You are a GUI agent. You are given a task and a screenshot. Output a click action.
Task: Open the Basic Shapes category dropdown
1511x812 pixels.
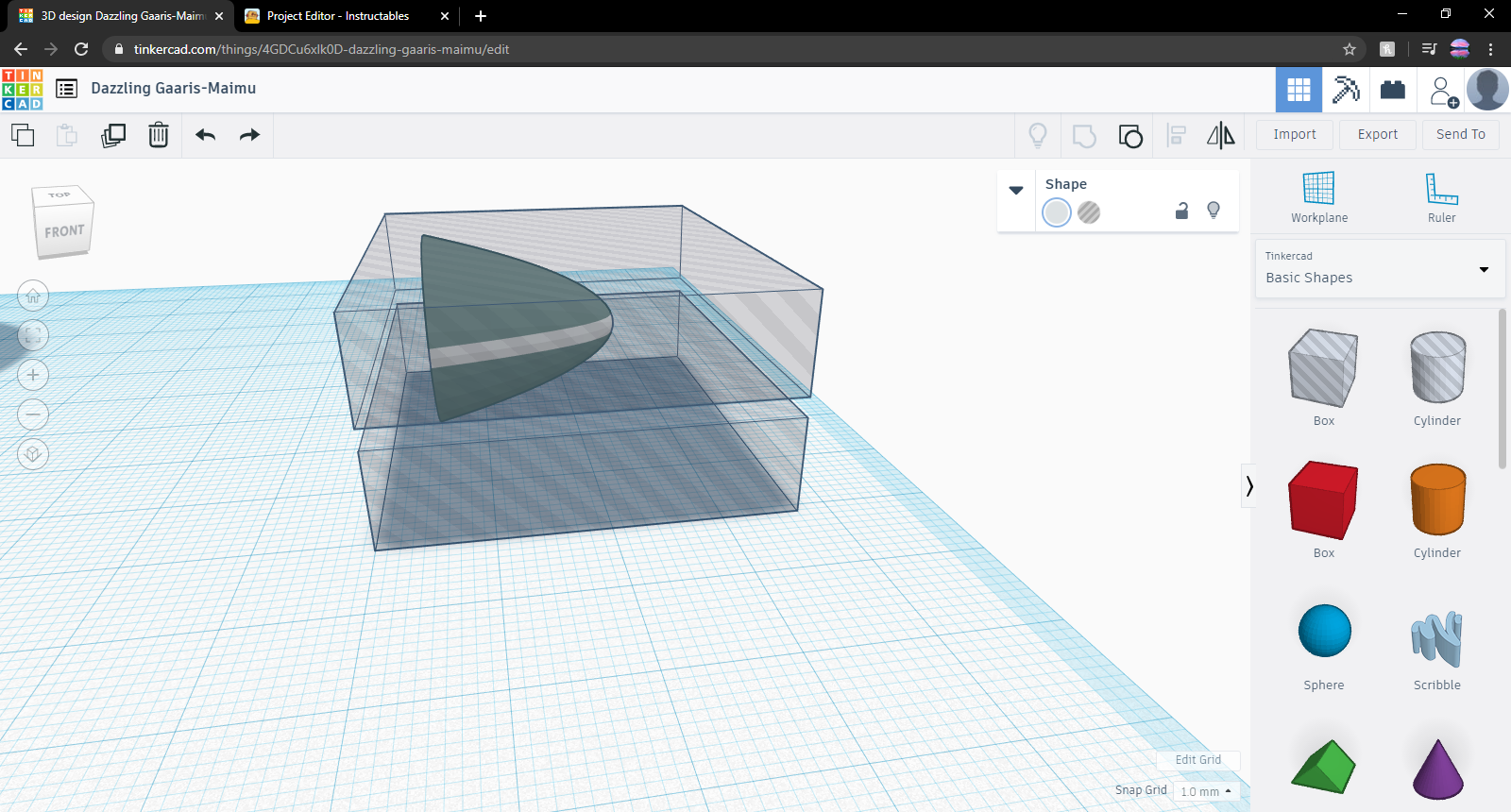coord(1380,269)
